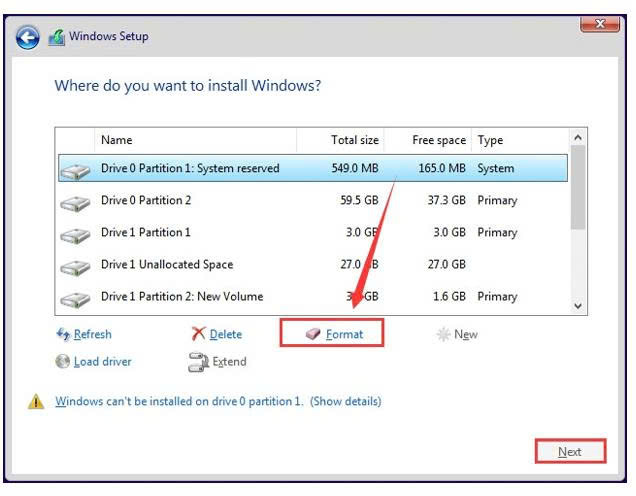Click drive icon for Drive 1 Unallocated Space

point(75,268)
